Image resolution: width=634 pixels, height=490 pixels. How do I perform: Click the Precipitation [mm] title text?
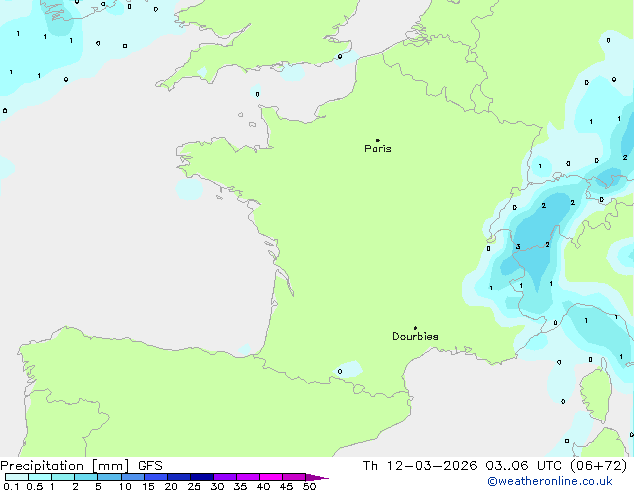[65, 466]
